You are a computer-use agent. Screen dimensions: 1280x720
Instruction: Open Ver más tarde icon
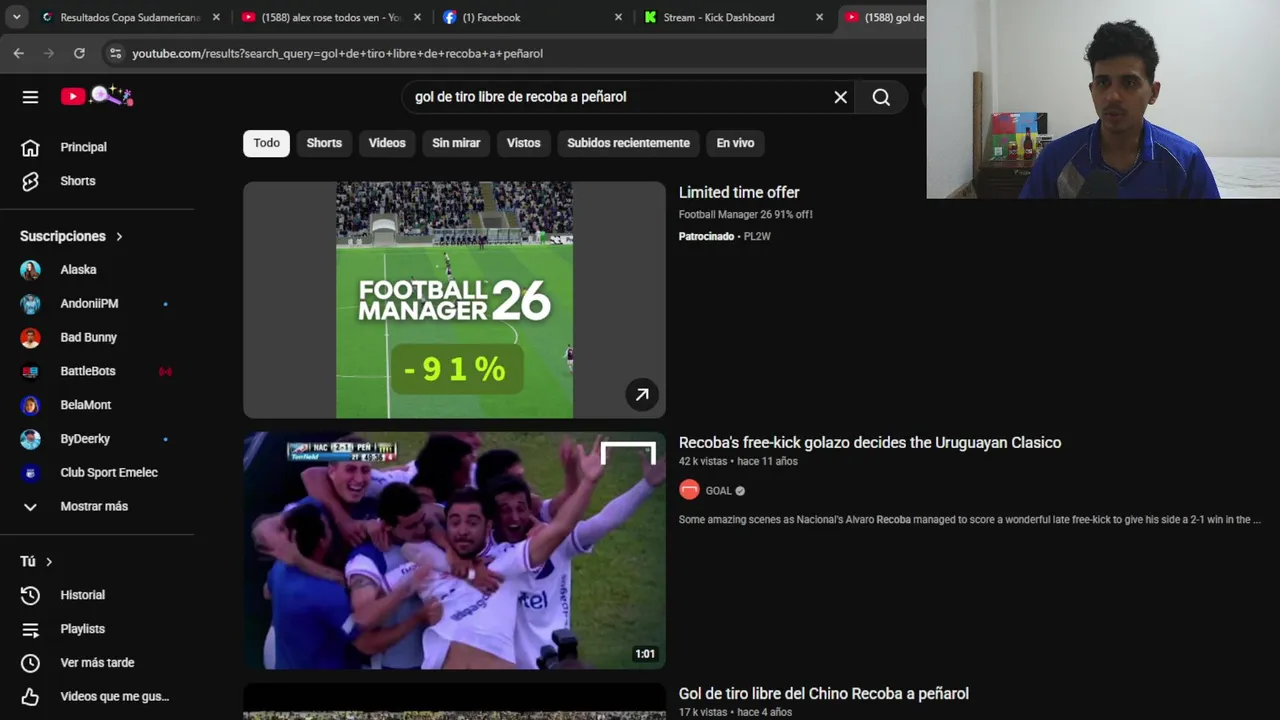coord(30,663)
